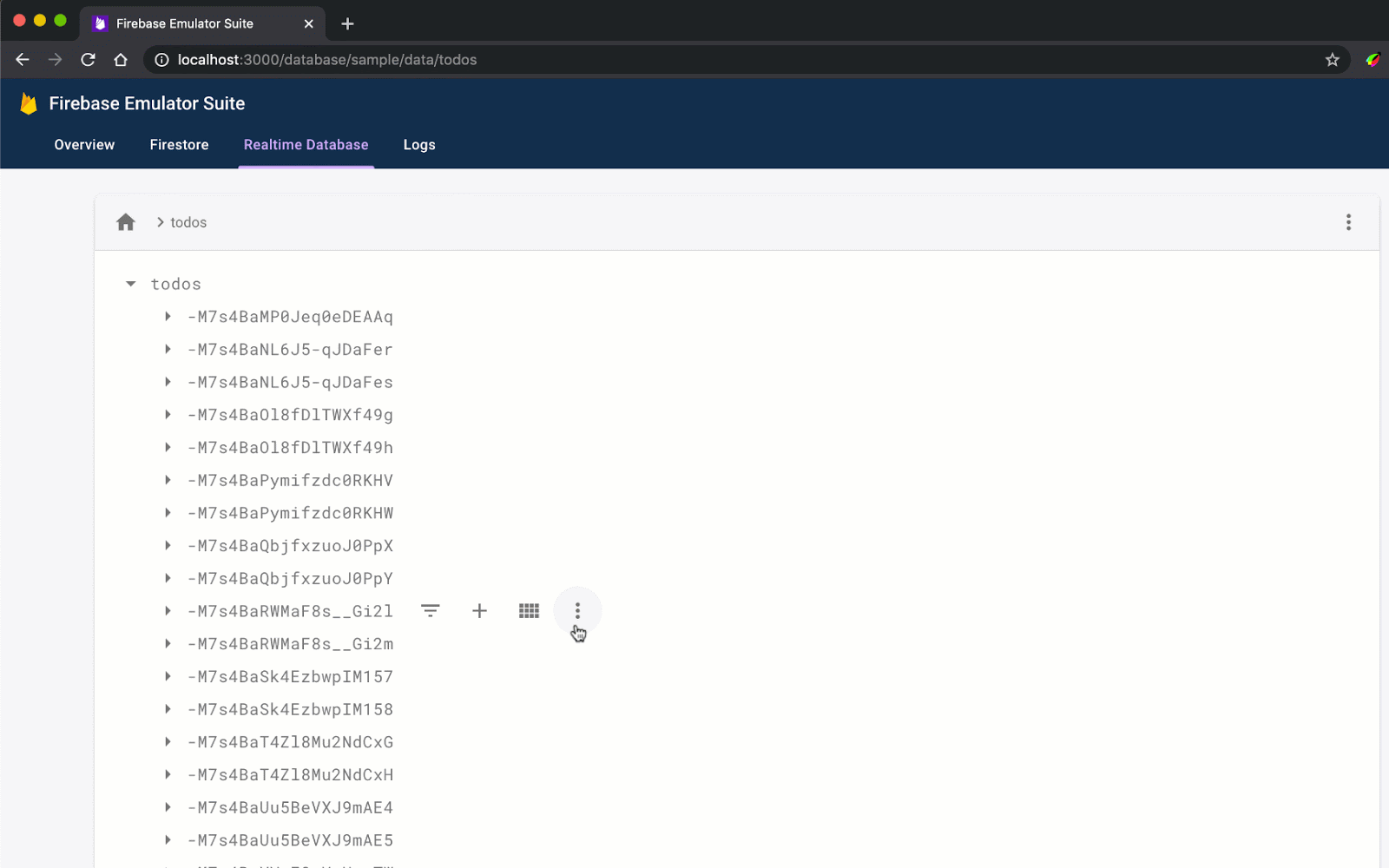Select key -M7s4BaPymifzdc0RKHV
This screenshot has width=1389, height=868.
click(290, 480)
